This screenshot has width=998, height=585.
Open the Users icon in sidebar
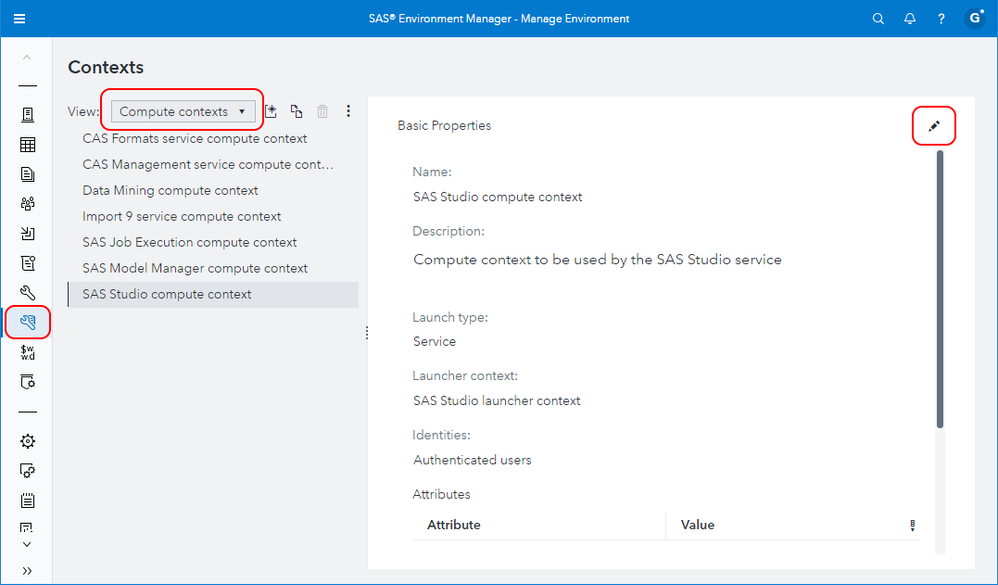28,204
